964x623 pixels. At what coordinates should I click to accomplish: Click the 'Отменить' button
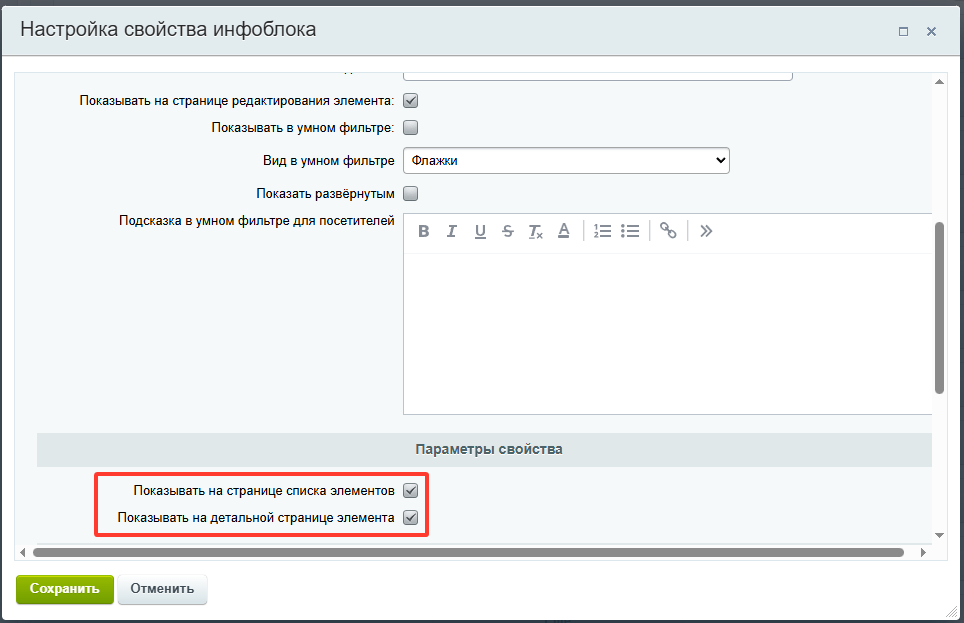point(162,589)
